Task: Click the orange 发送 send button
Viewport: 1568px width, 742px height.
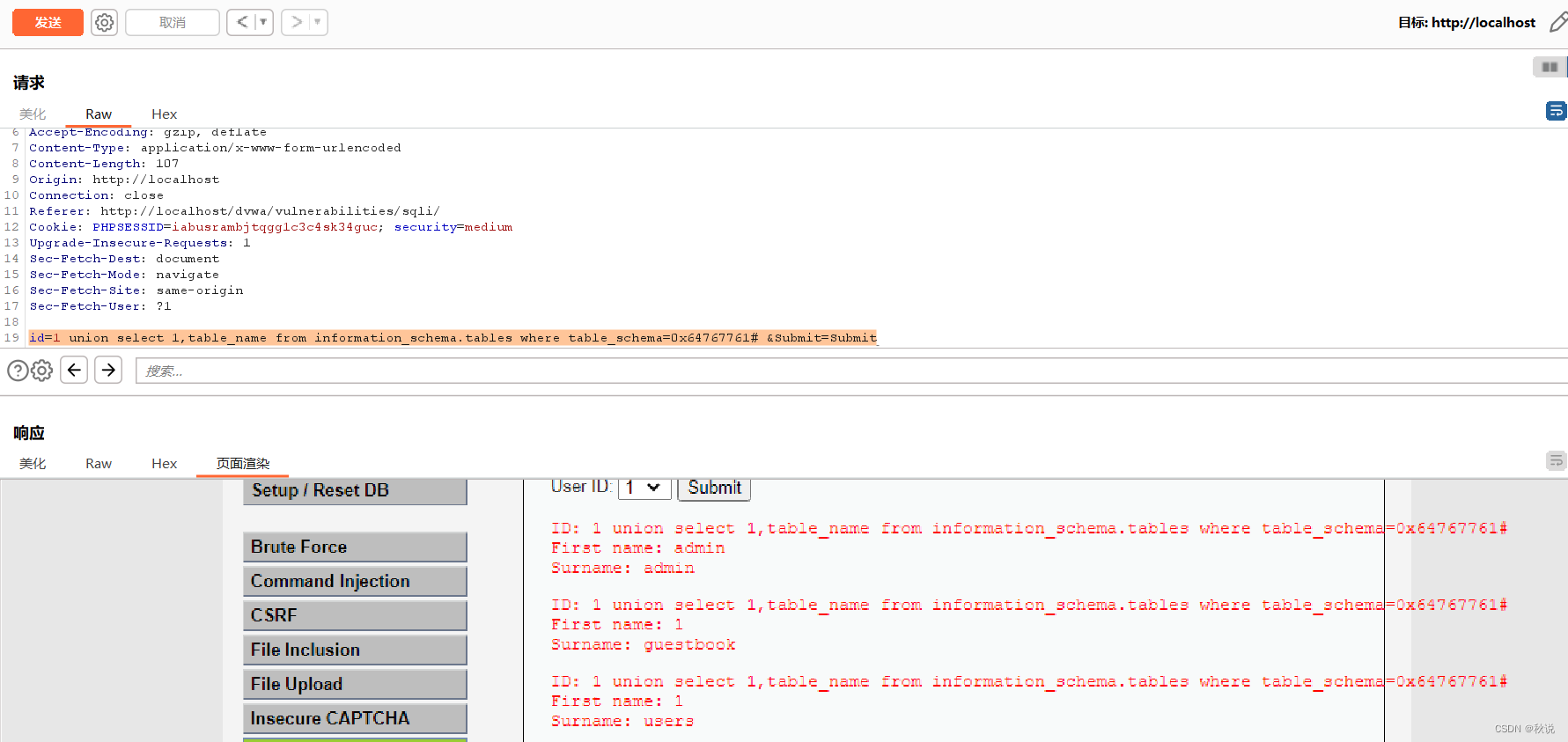Action: 48,23
